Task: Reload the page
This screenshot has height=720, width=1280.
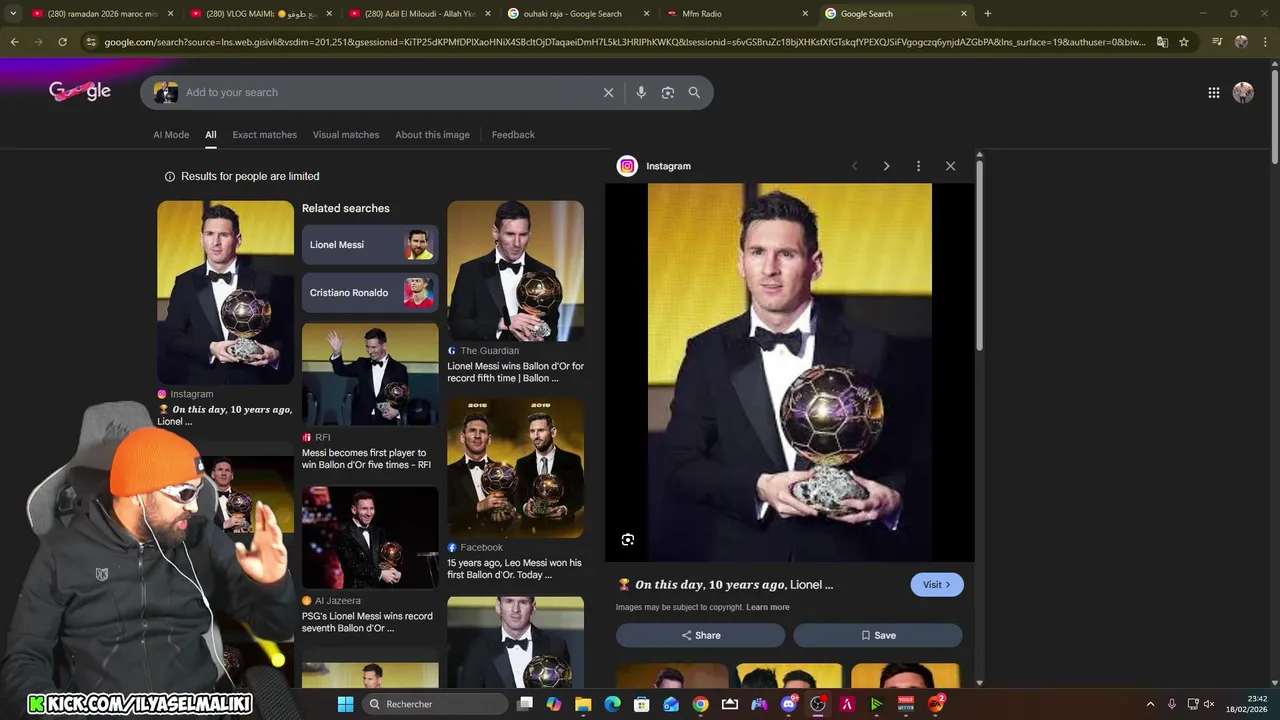Action: tap(62, 42)
